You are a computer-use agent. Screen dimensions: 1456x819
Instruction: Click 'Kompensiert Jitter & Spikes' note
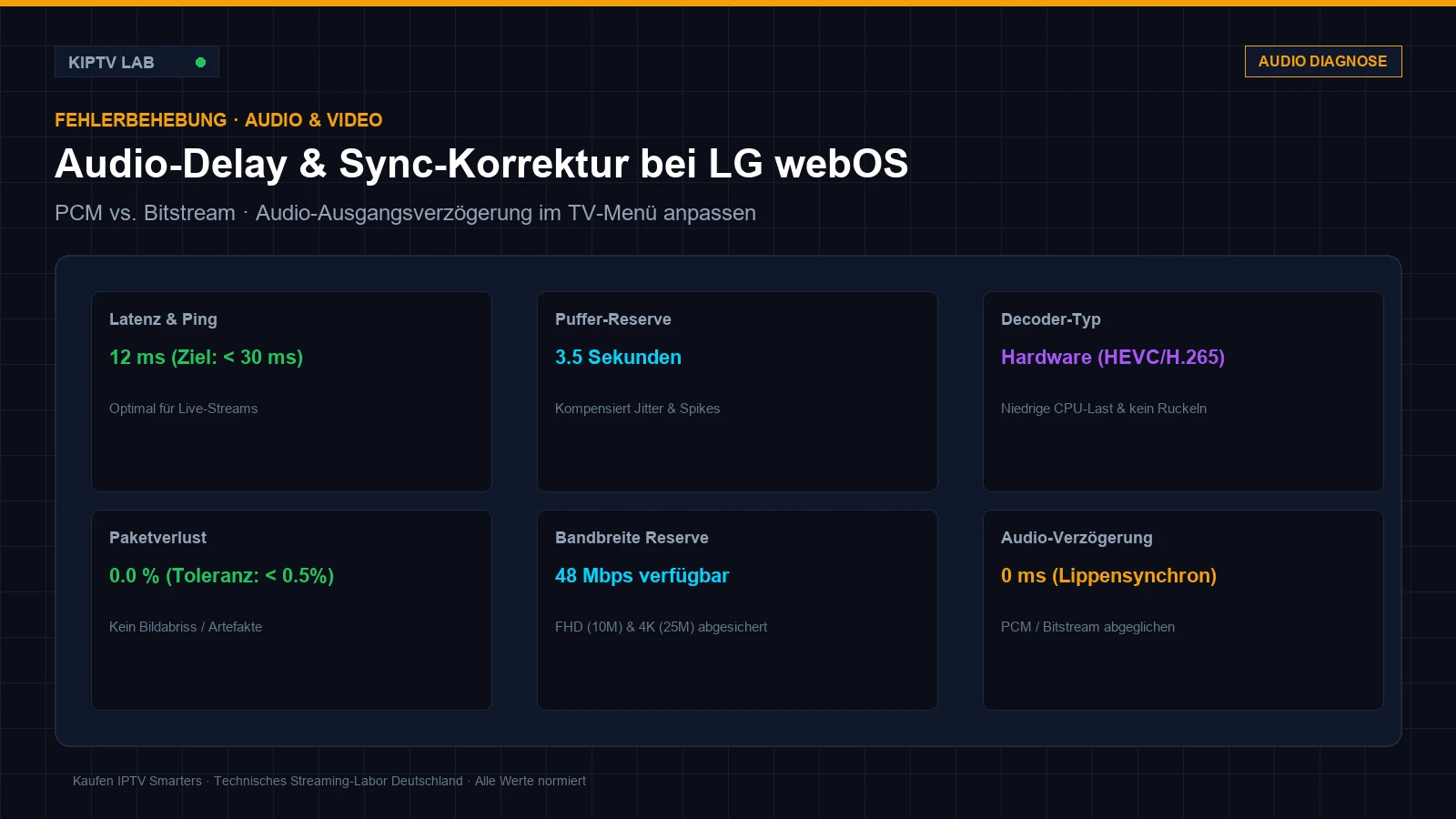[637, 409]
